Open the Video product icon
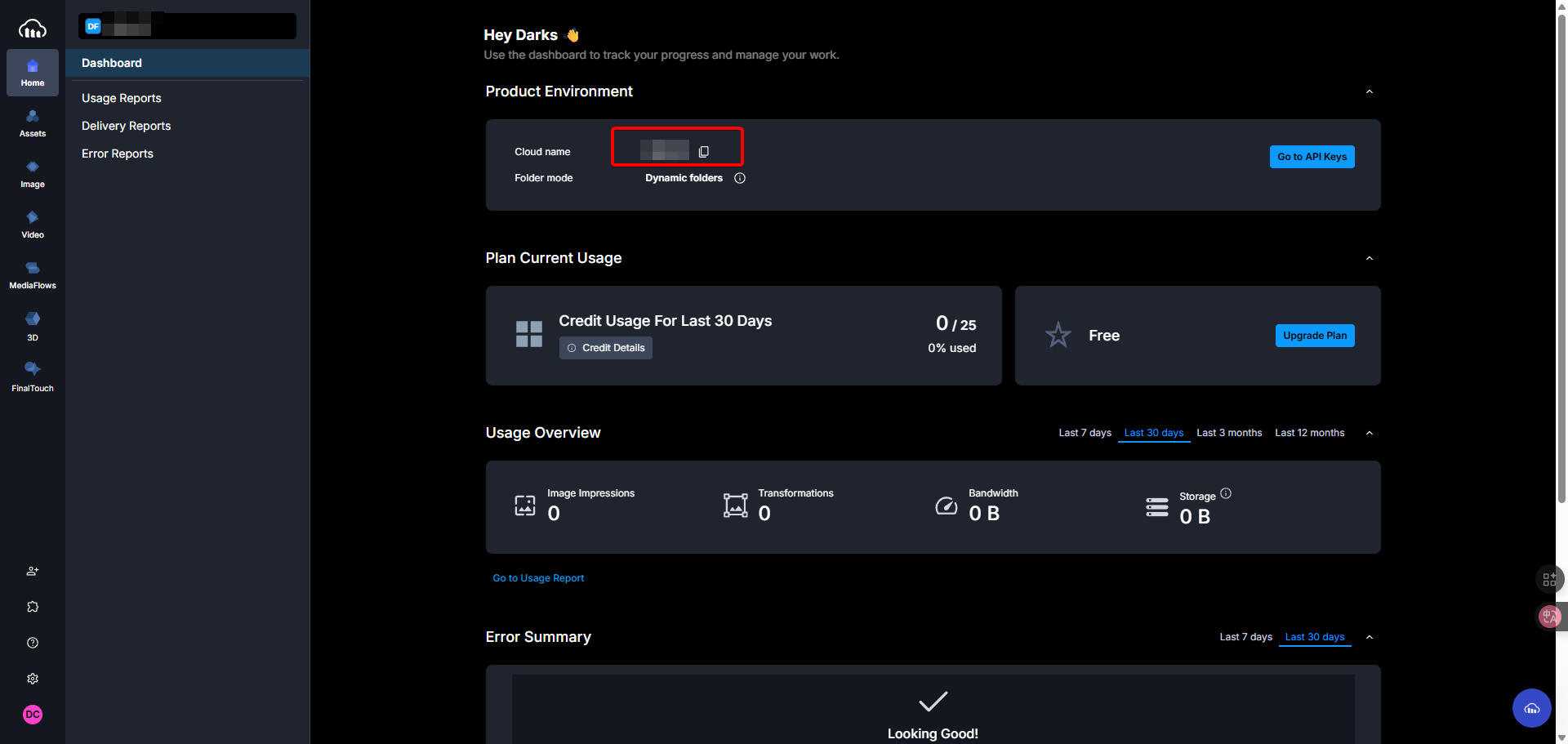The width and height of the screenshot is (1568, 744). click(32, 225)
